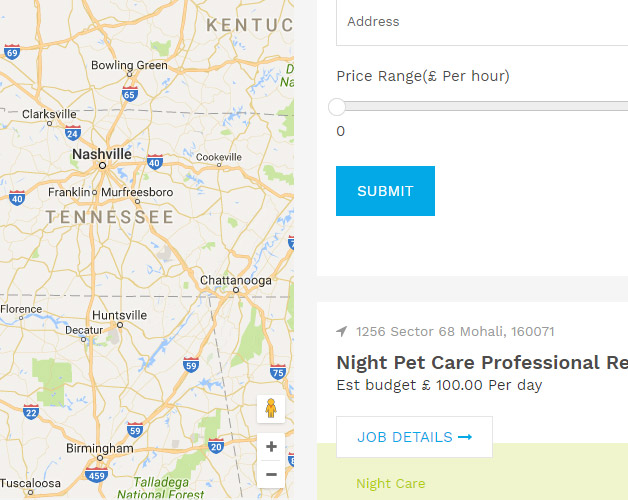Click the Price Range slider handle
Viewport: 628px width, 500px height.
[337, 107]
